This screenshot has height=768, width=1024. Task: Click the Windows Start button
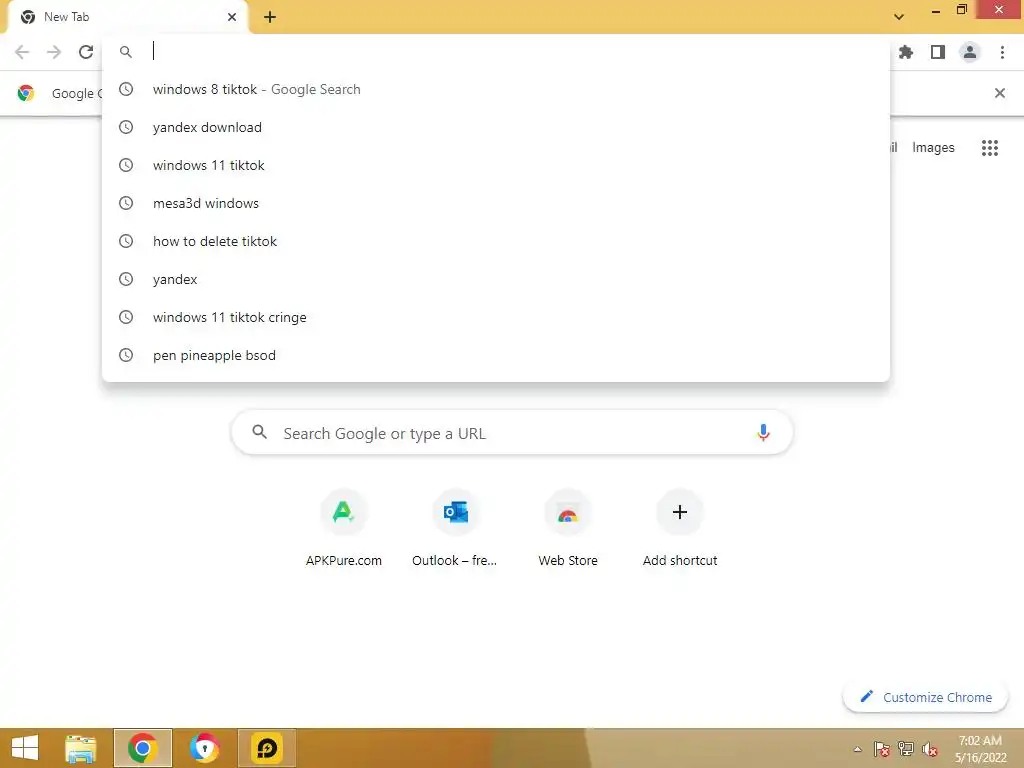(x=25, y=748)
